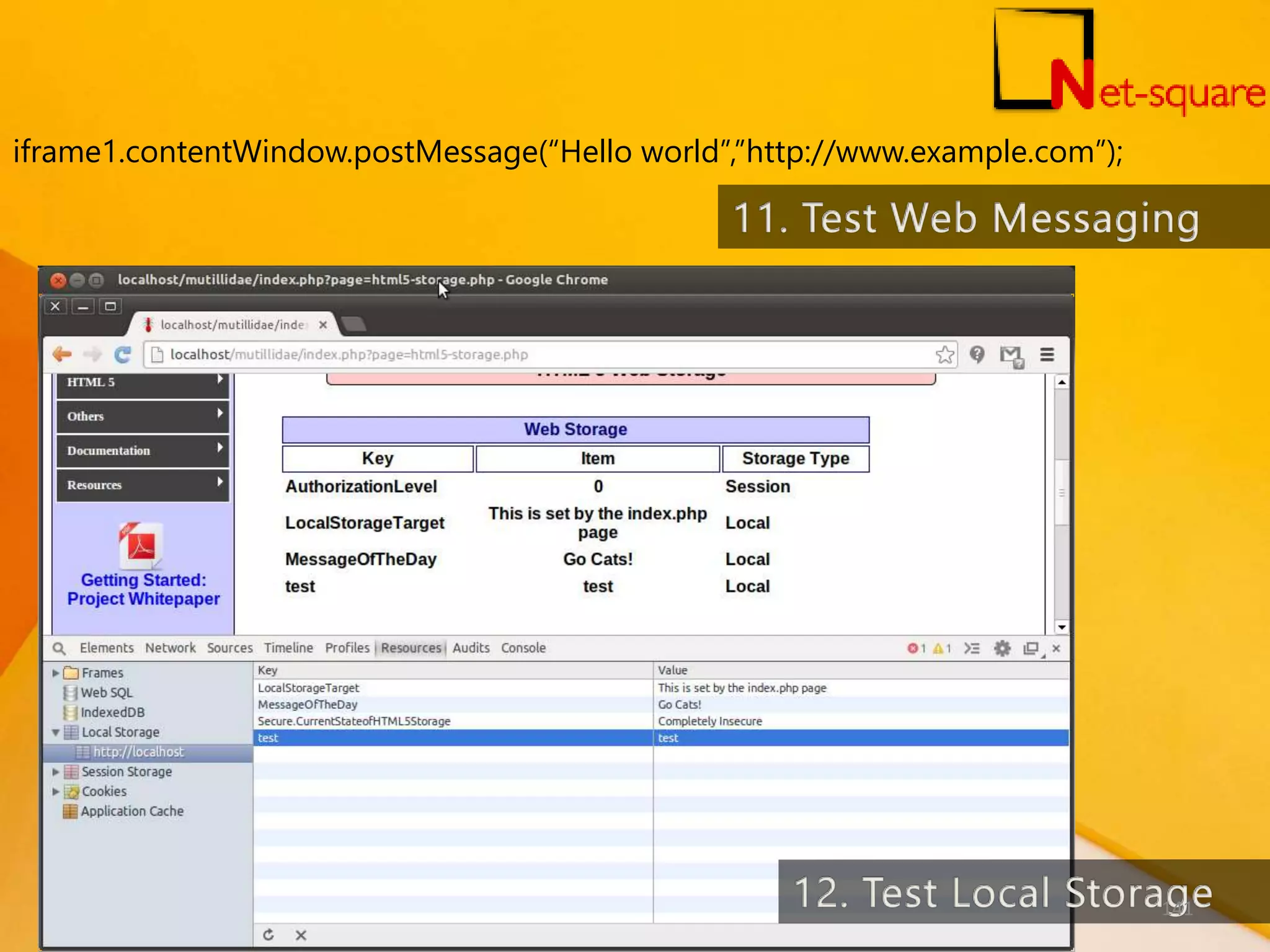Screen dimensions: 1270x952
Task: Expand the Cookies tree node
Action: pos(56,792)
